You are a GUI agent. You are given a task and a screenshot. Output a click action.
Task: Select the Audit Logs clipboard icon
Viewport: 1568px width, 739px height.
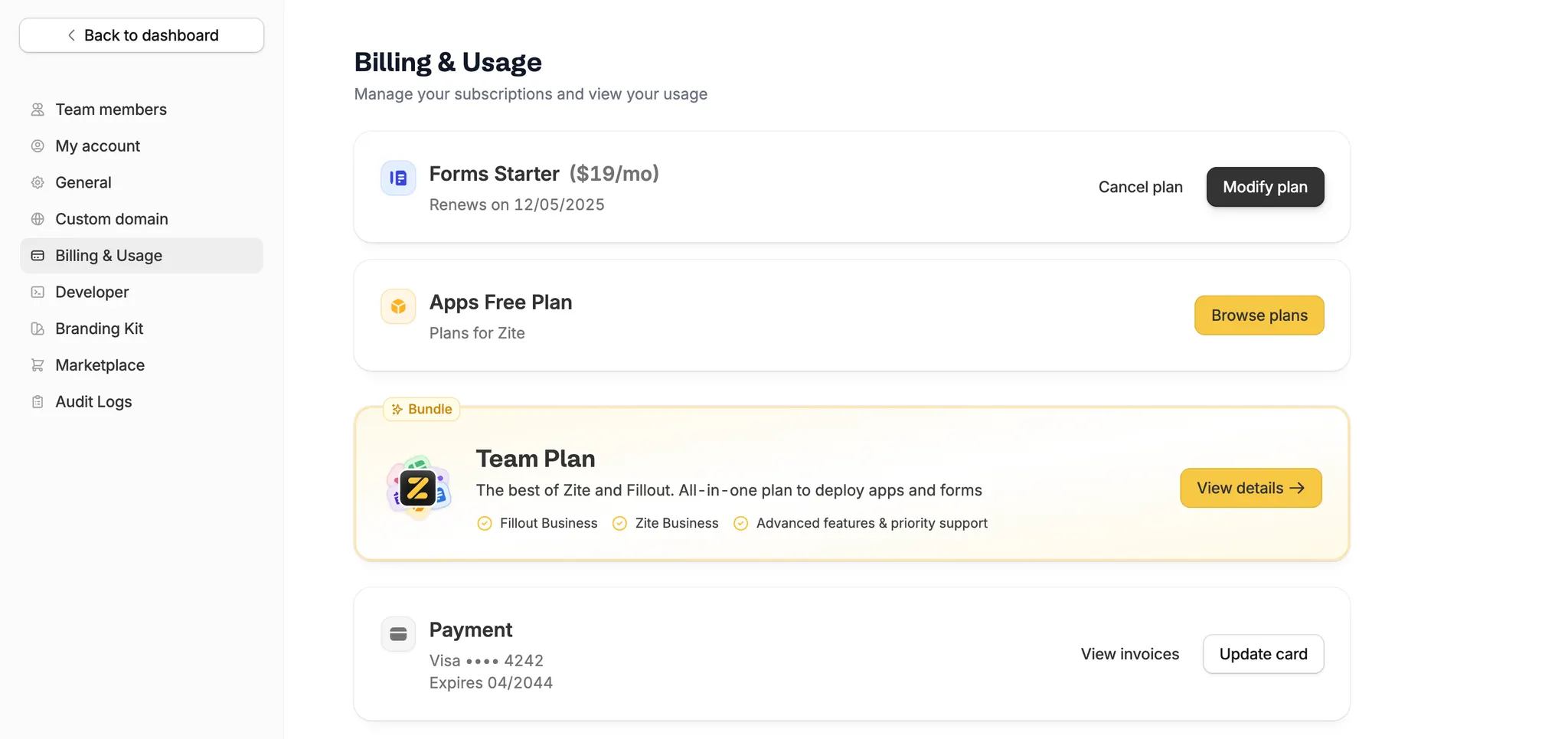coord(38,401)
